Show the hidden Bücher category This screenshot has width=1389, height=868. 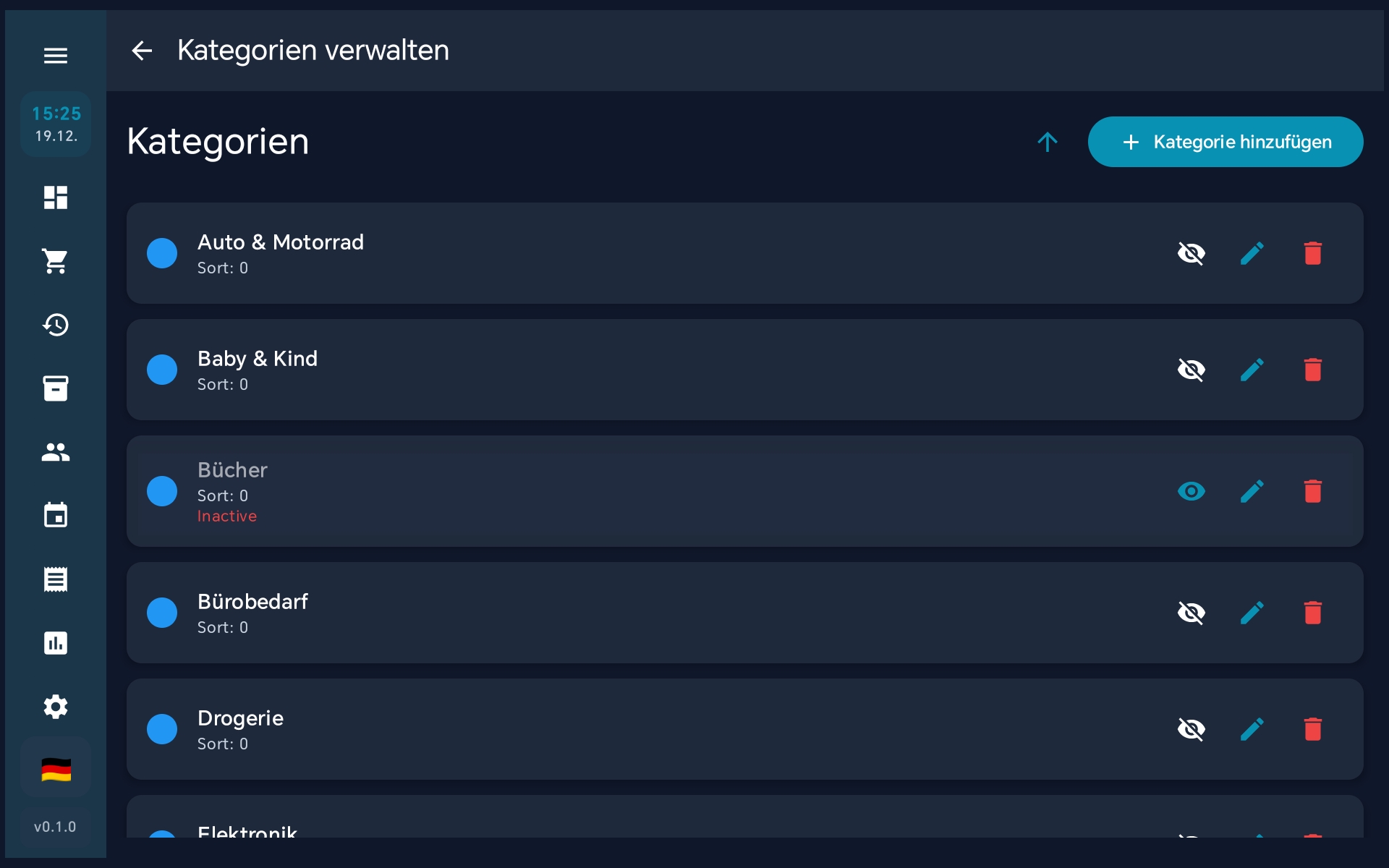tap(1192, 491)
